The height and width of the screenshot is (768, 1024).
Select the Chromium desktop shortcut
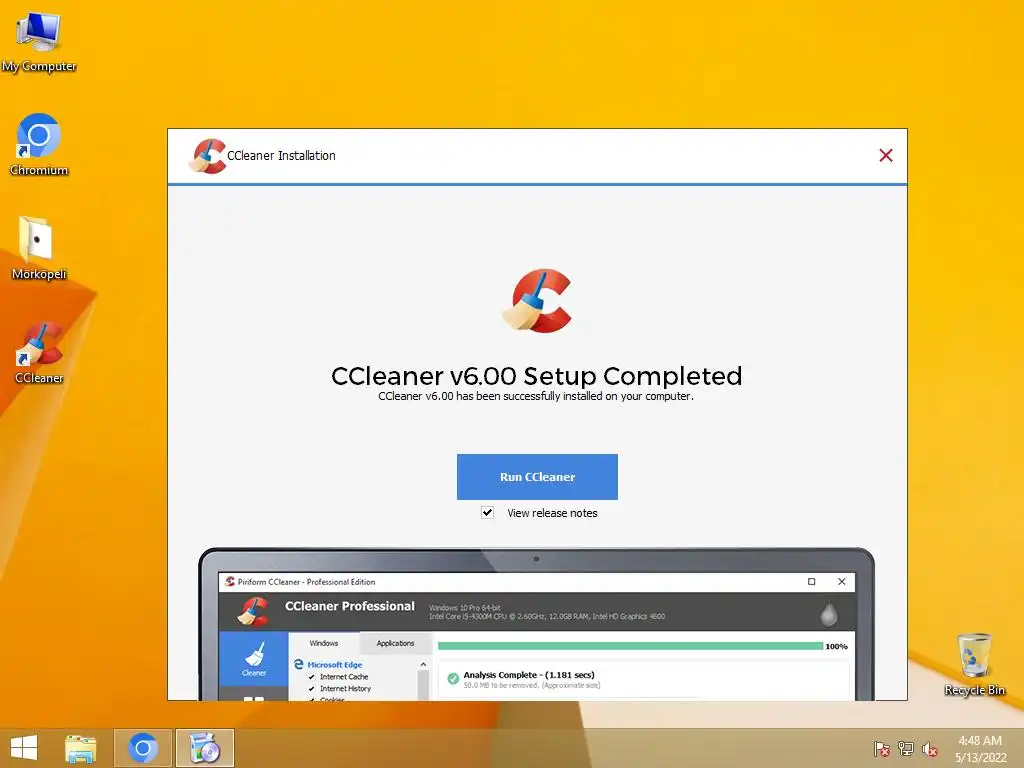click(x=39, y=145)
